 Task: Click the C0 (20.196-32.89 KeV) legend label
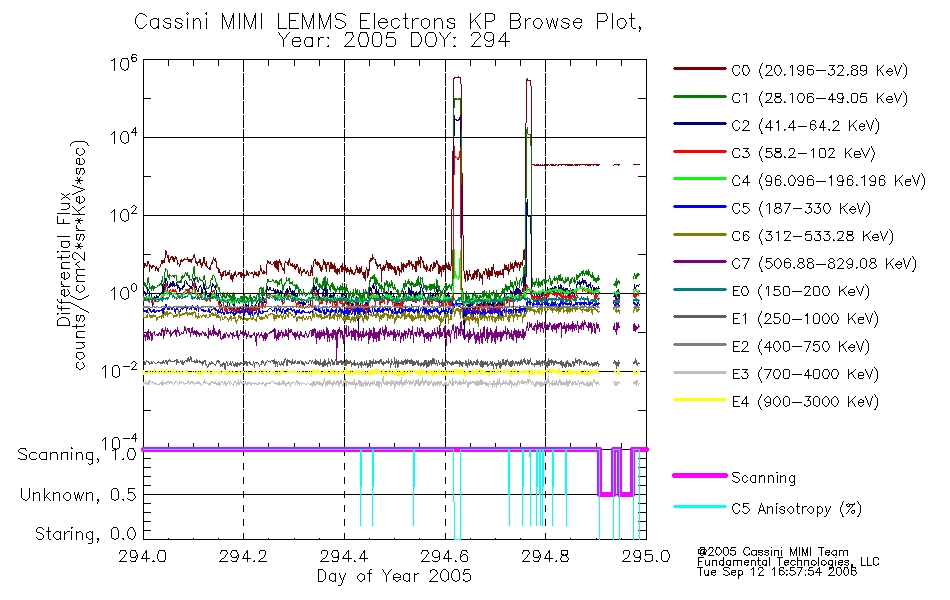click(819, 71)
